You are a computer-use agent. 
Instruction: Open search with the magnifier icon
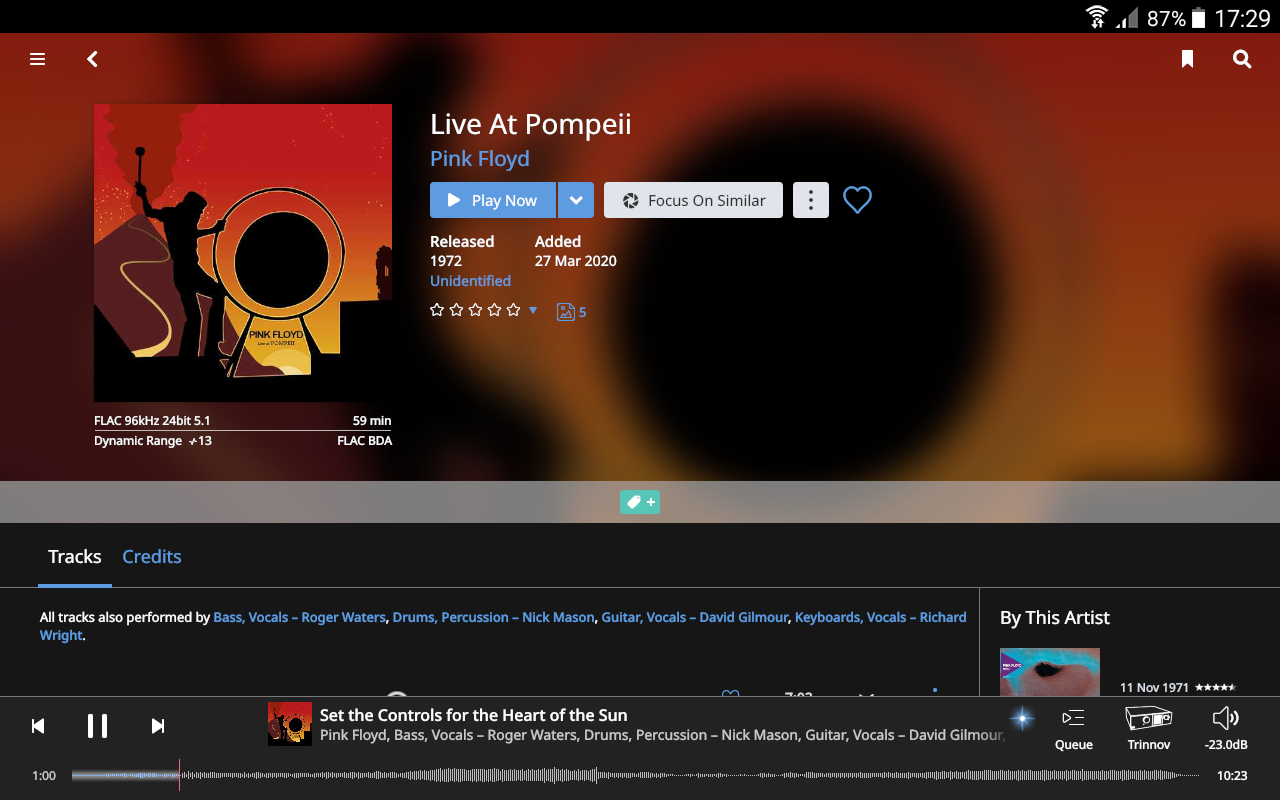tap(1242, 59)
